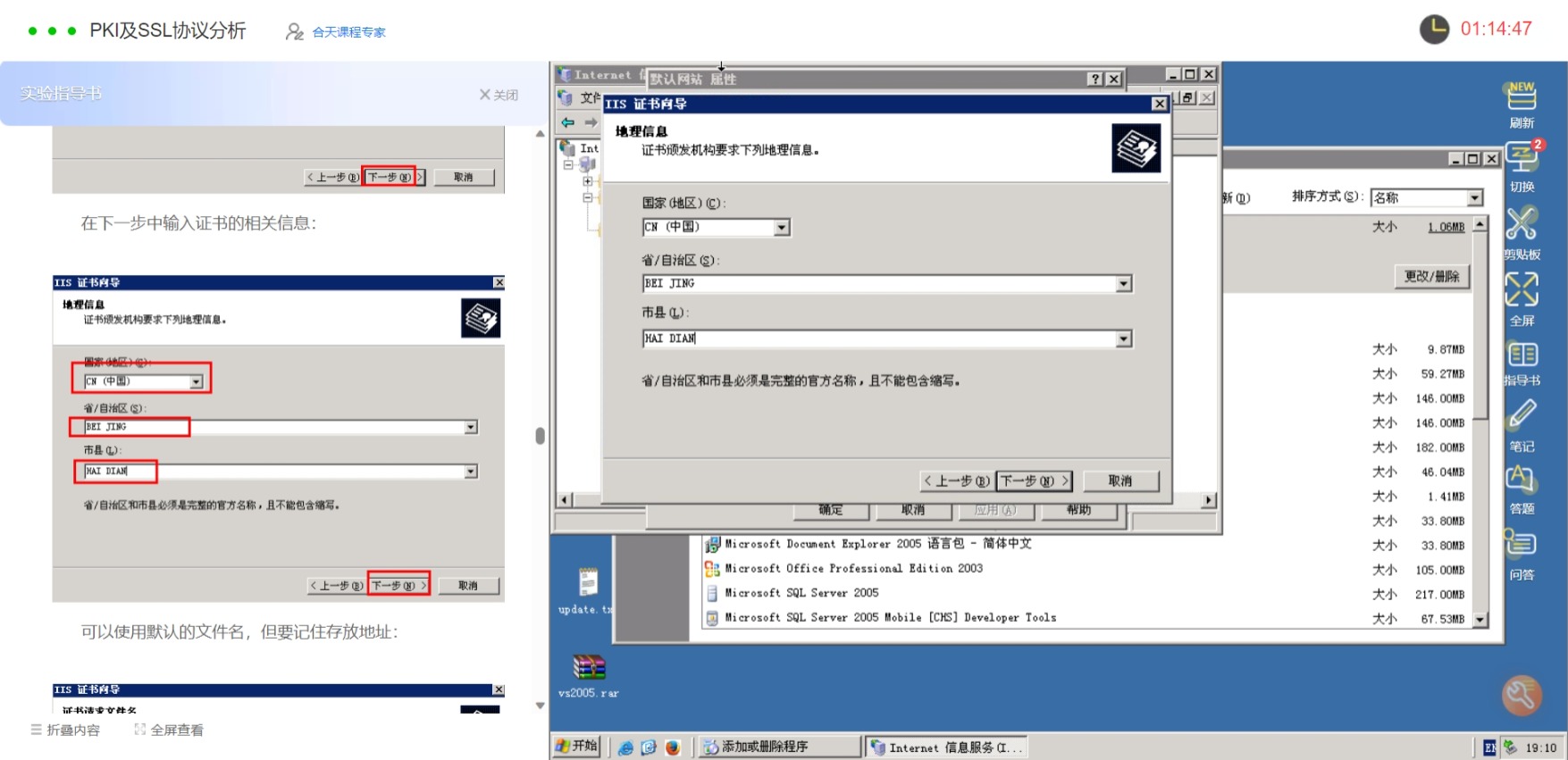Open the 市县 dropdown arrow
This screenshot has width=1568, height=760.
(1124, 339)
